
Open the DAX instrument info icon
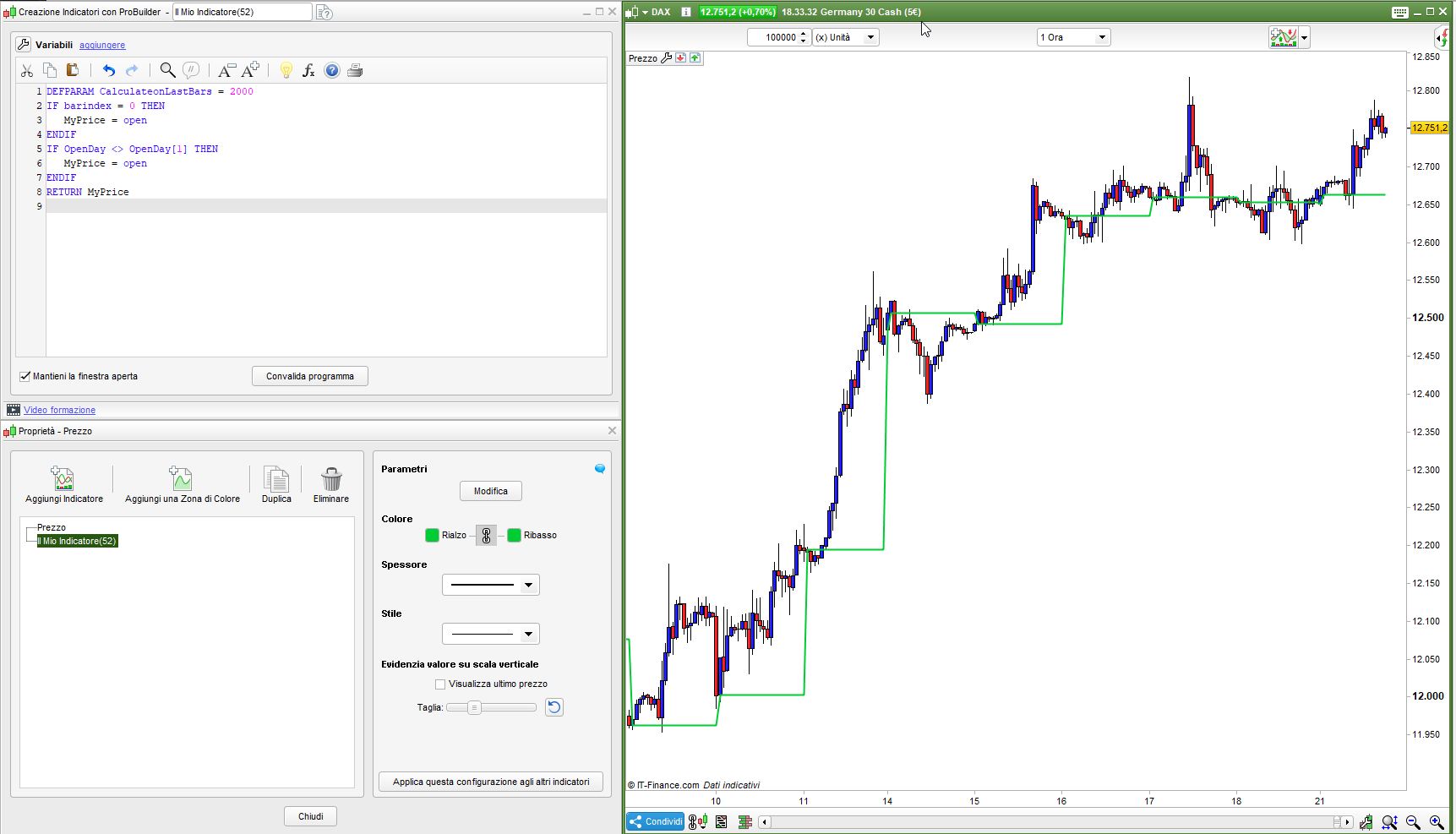tap(686, 12)
